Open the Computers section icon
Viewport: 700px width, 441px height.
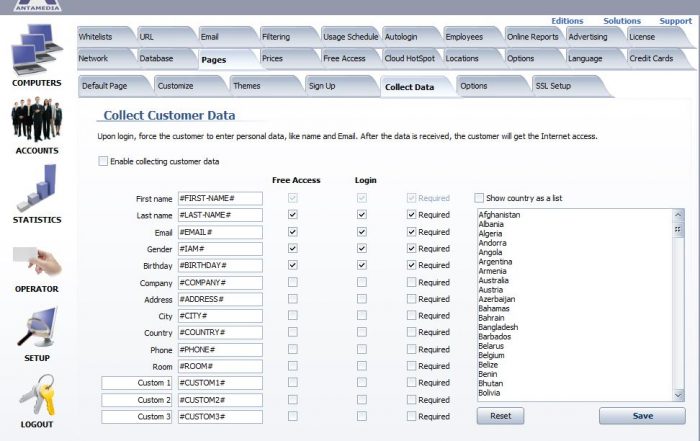pyautogui.click(x=37, y=49)
